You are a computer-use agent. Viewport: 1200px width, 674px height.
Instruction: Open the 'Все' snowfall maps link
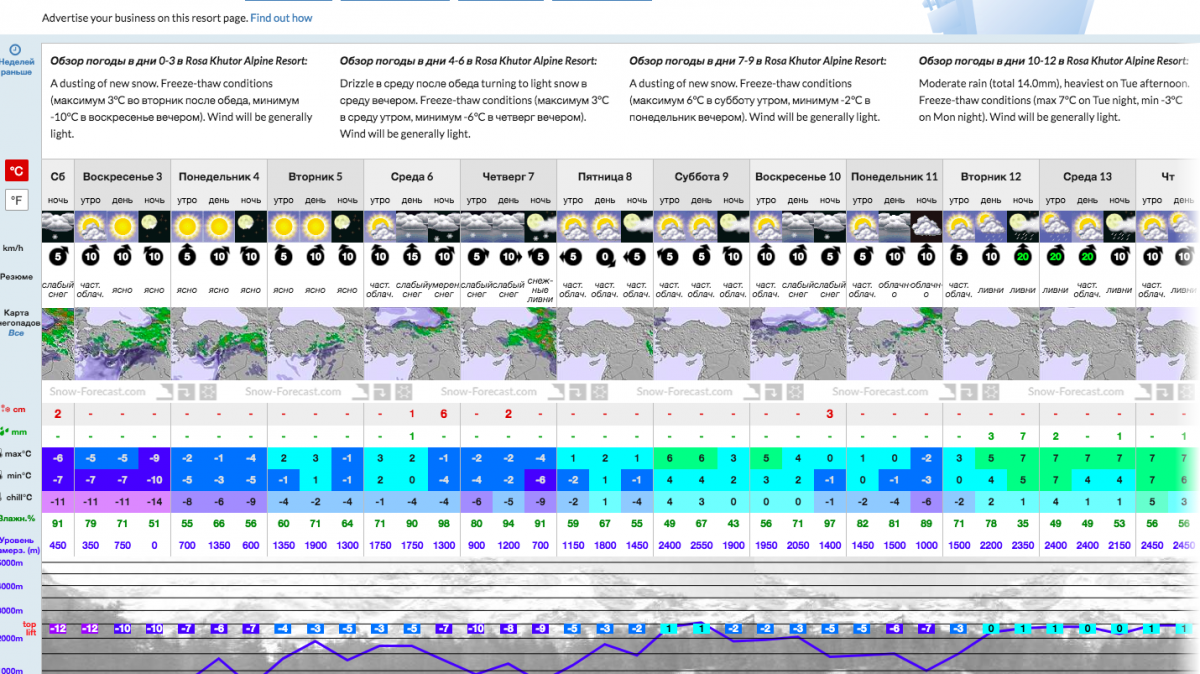pyautogui.click(x=16, y=333)
